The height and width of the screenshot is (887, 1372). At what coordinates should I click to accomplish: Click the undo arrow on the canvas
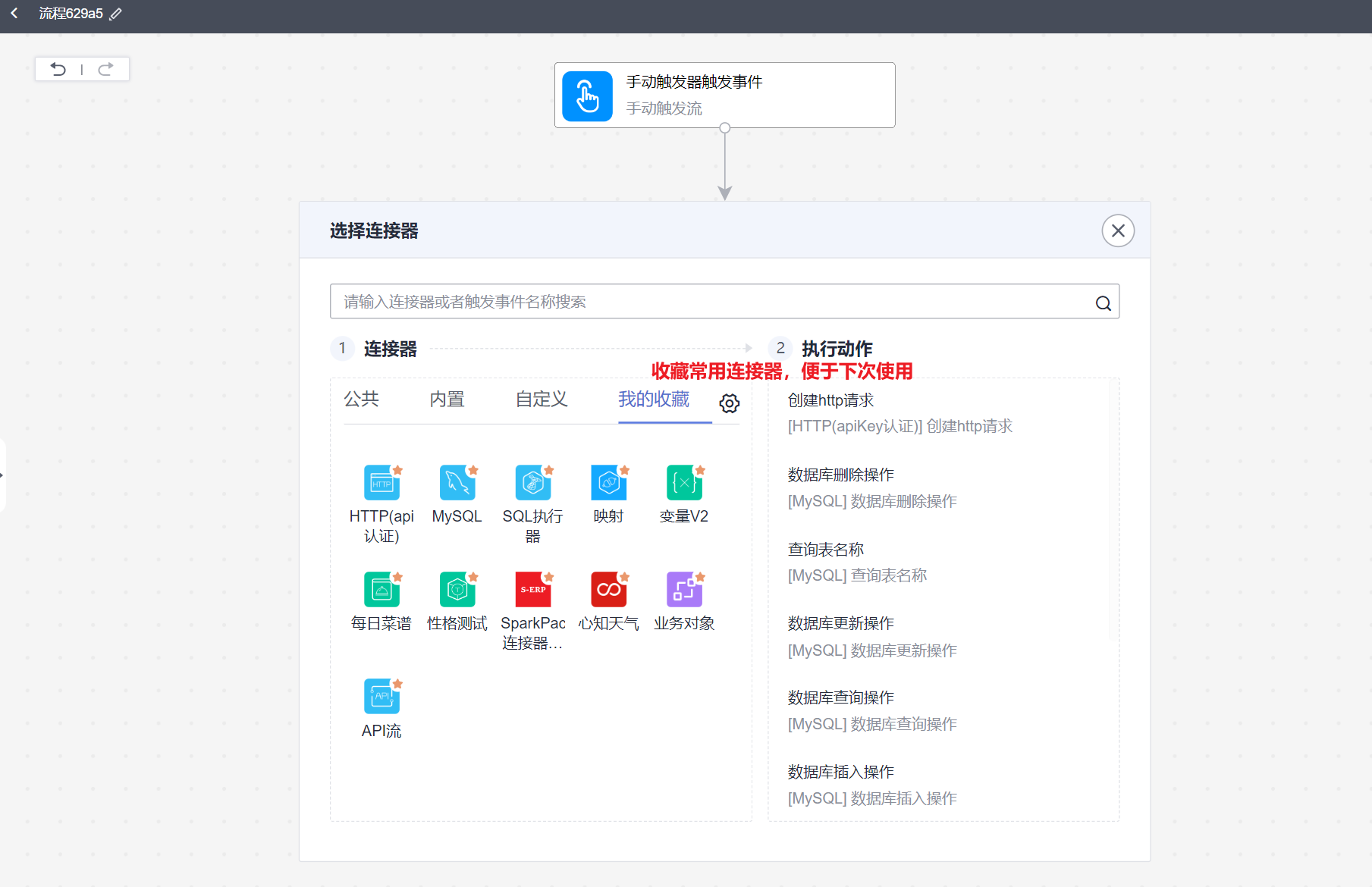58,68
